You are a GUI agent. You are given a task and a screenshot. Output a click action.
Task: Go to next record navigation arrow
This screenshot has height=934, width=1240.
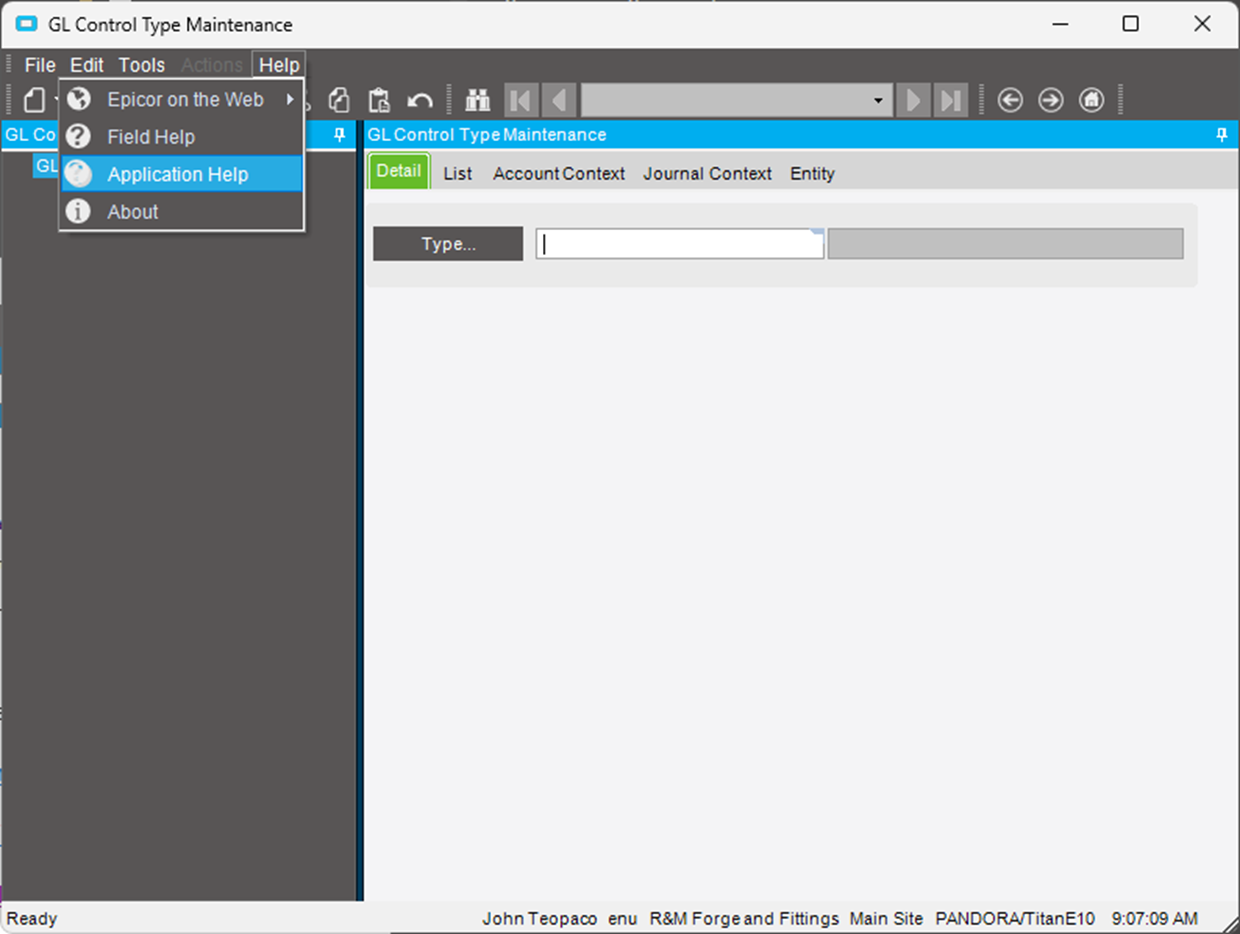pyautogui.click(x=912, y=100)
